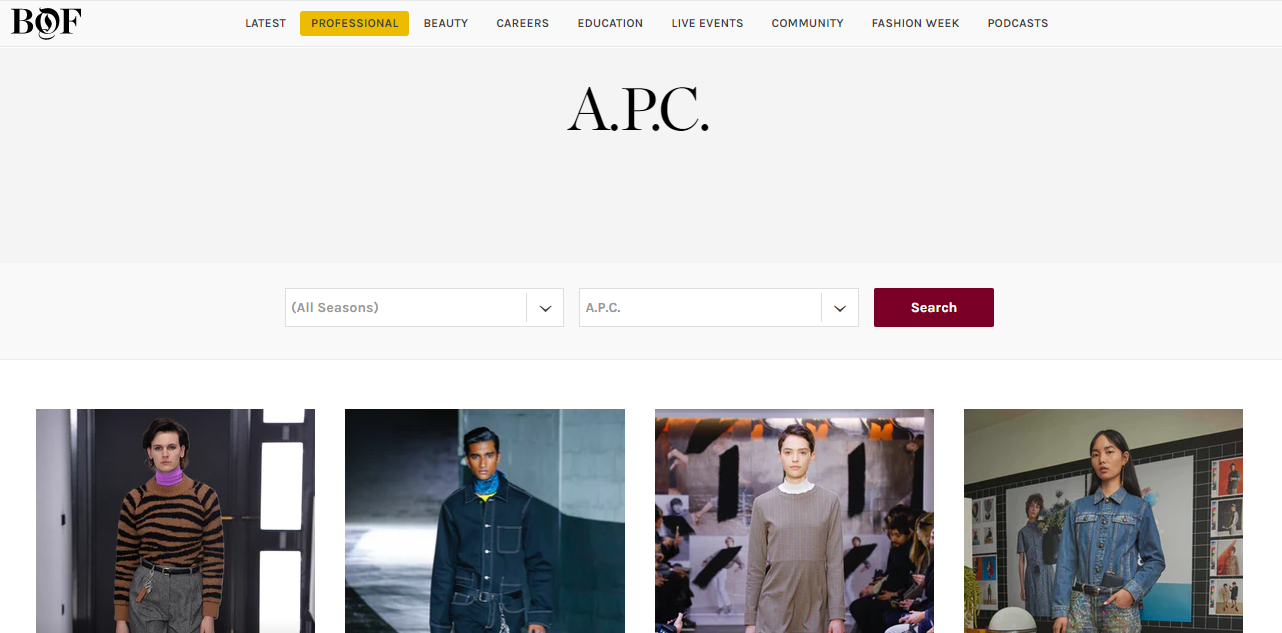Viewport: 1282px width, 633px height.
Task: Open the Beauty menu item
Action: pos(446,23)
